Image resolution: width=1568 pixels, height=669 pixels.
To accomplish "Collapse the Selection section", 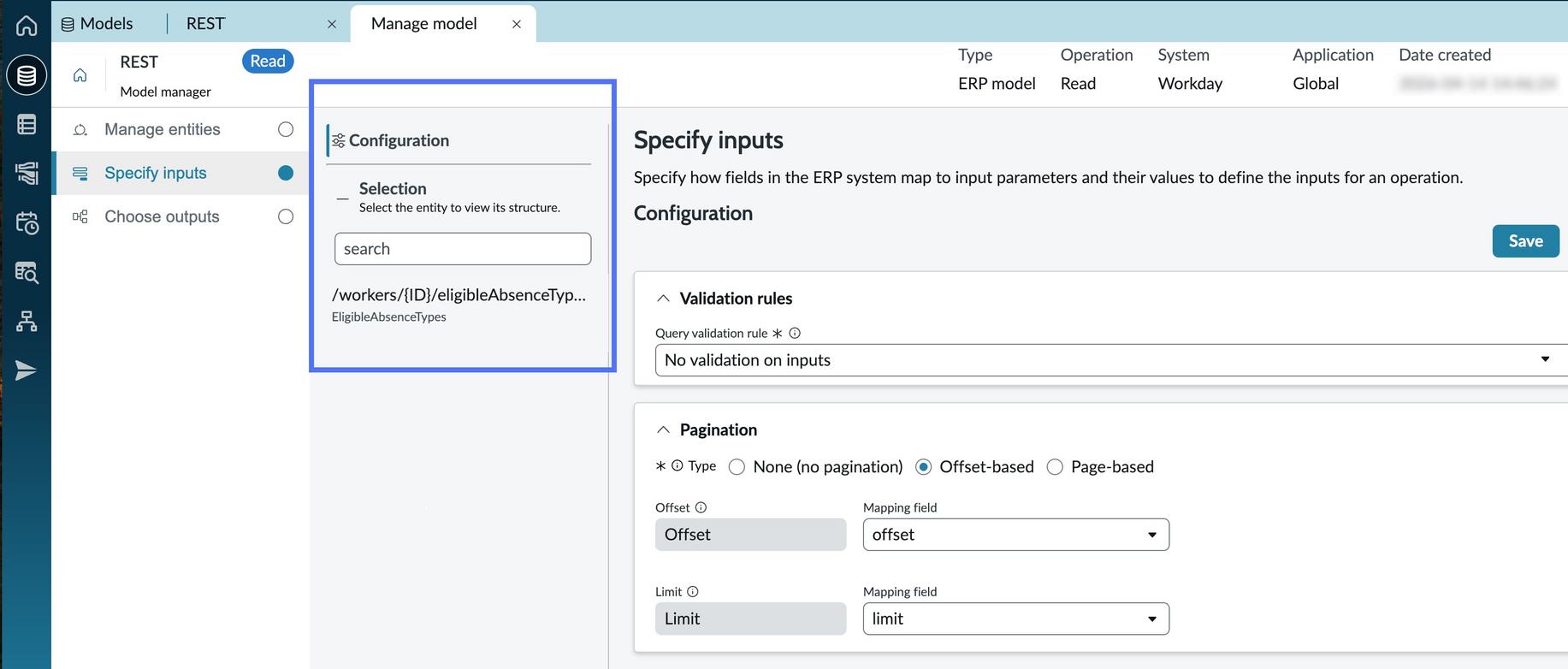I will (x=343, y=198).
